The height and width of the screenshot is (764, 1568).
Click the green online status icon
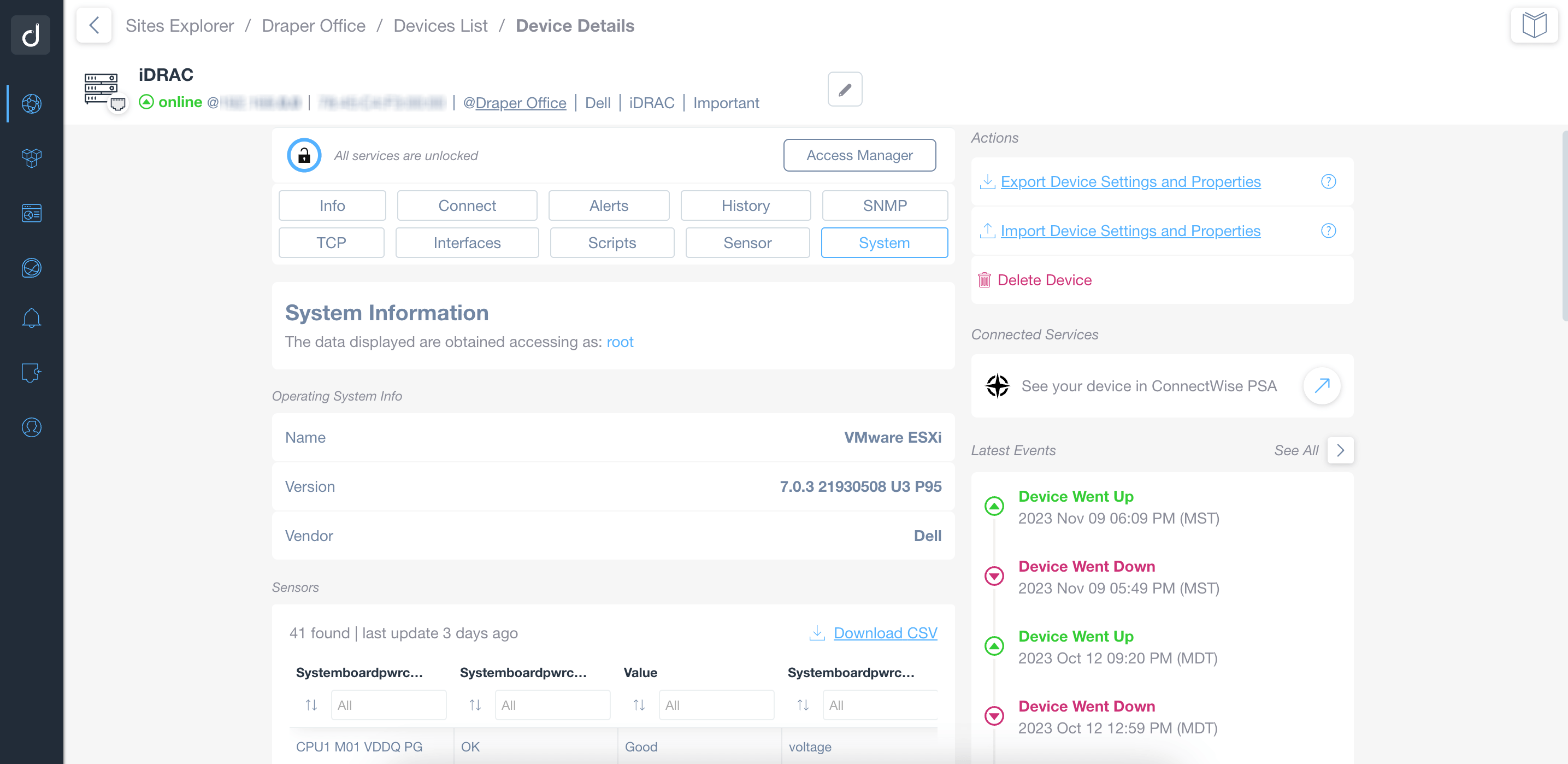click(146, 102)
